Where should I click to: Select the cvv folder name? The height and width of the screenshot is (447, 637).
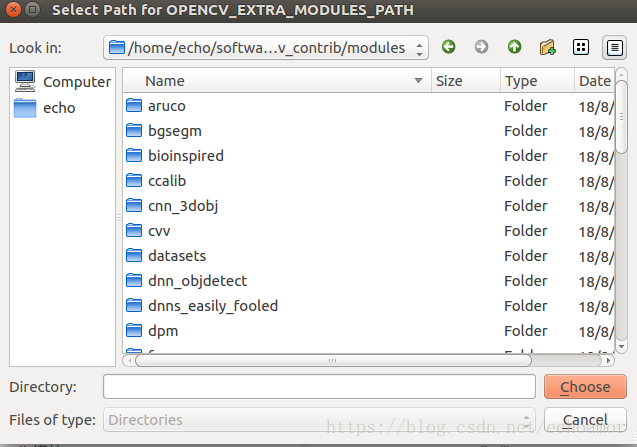click(159, 231)
